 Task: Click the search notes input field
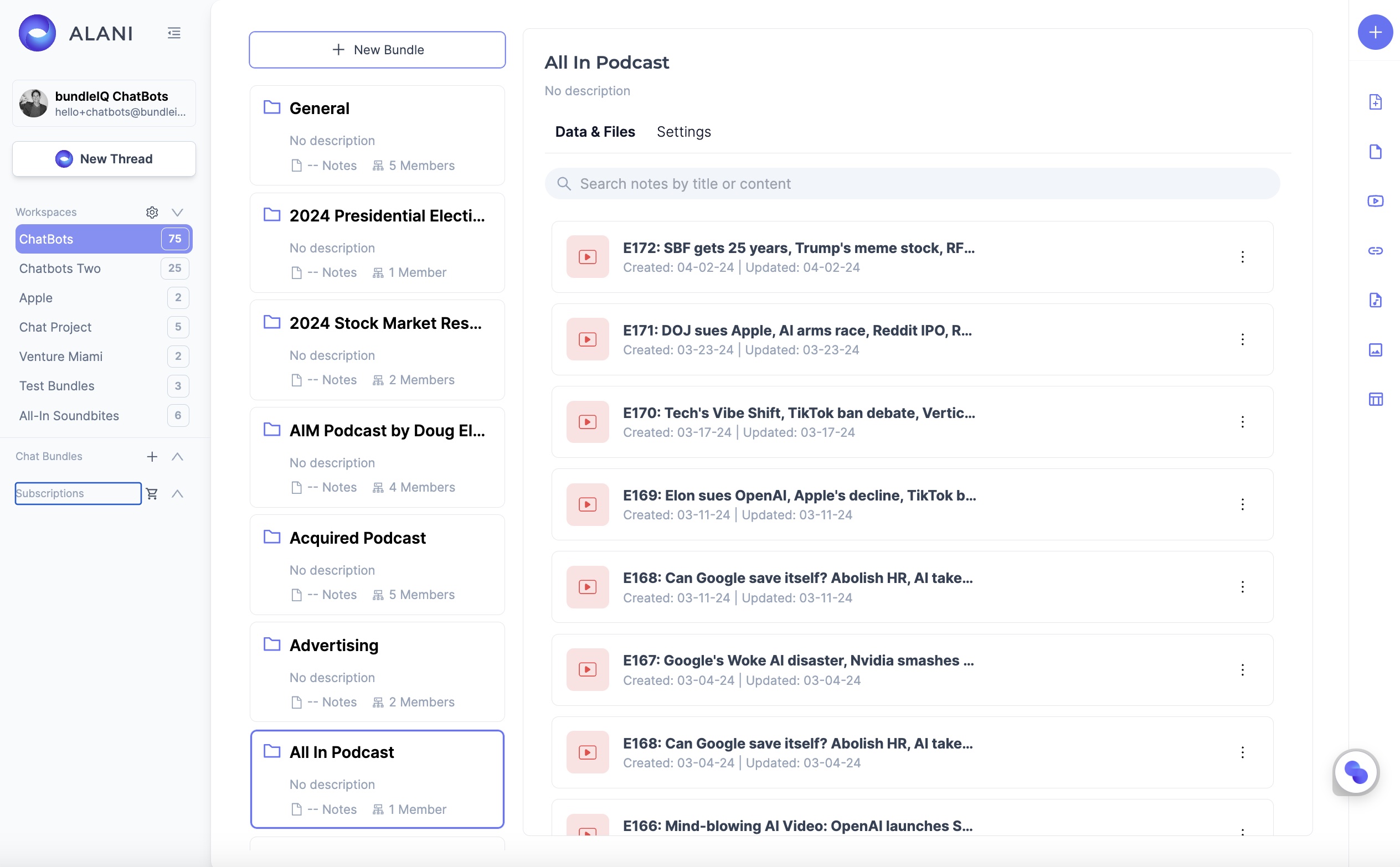tap(912, 183)
